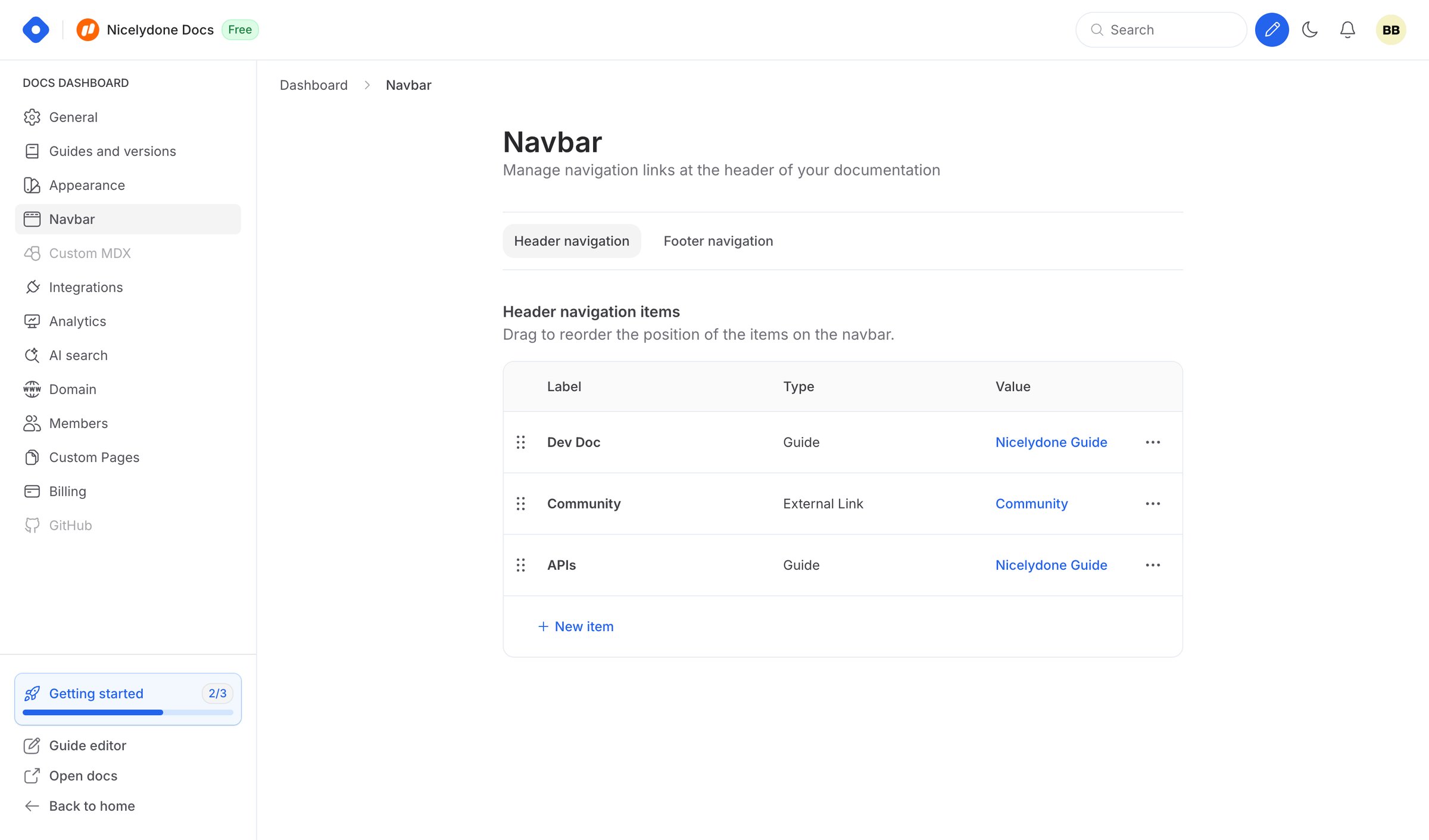Click the GitHub icon in sidebar
This screenshot has height=840, width=1429.
tap(32, 525)
